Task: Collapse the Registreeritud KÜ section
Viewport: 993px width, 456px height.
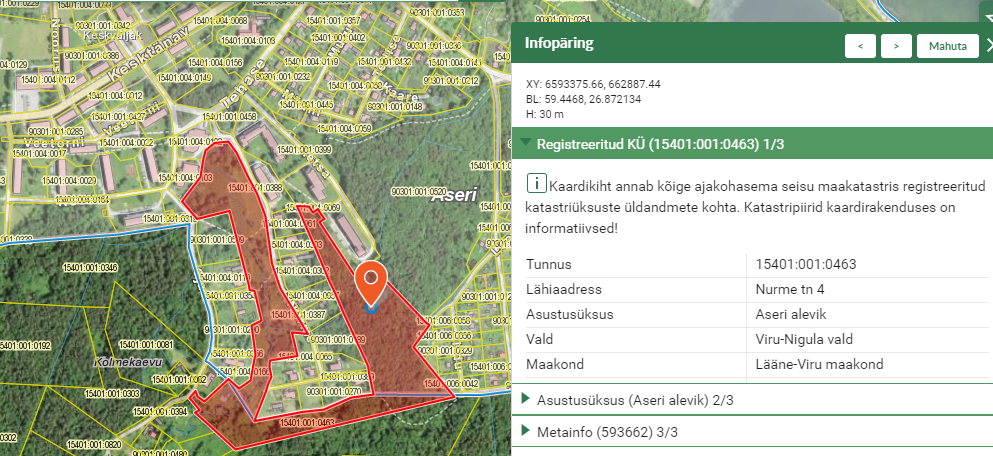Action: (x=526, y=144)
